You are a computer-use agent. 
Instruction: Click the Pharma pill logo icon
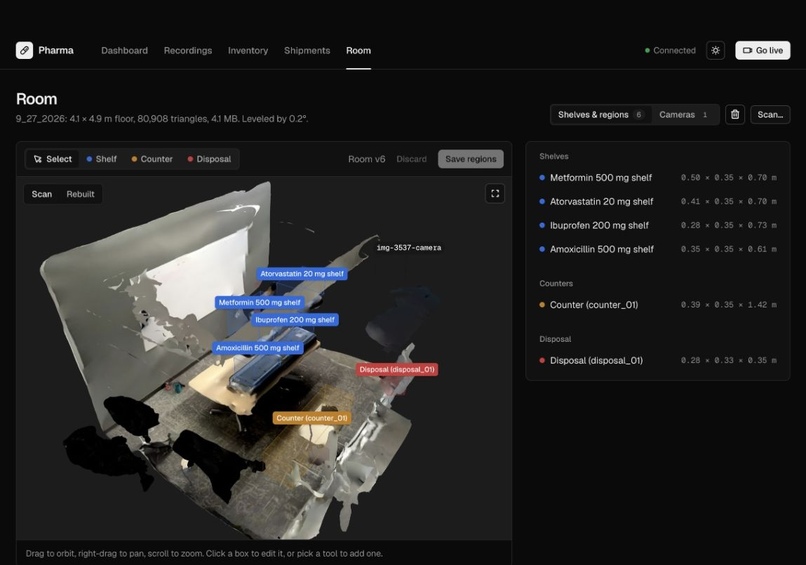[24, 50]
